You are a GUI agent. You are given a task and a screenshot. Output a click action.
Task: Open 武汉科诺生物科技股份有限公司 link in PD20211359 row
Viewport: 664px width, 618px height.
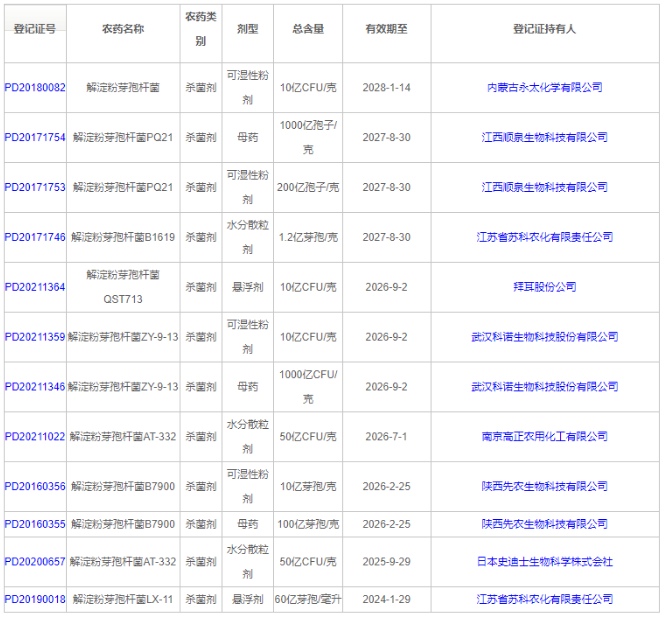pyautogui.click(x=545, y=338)
